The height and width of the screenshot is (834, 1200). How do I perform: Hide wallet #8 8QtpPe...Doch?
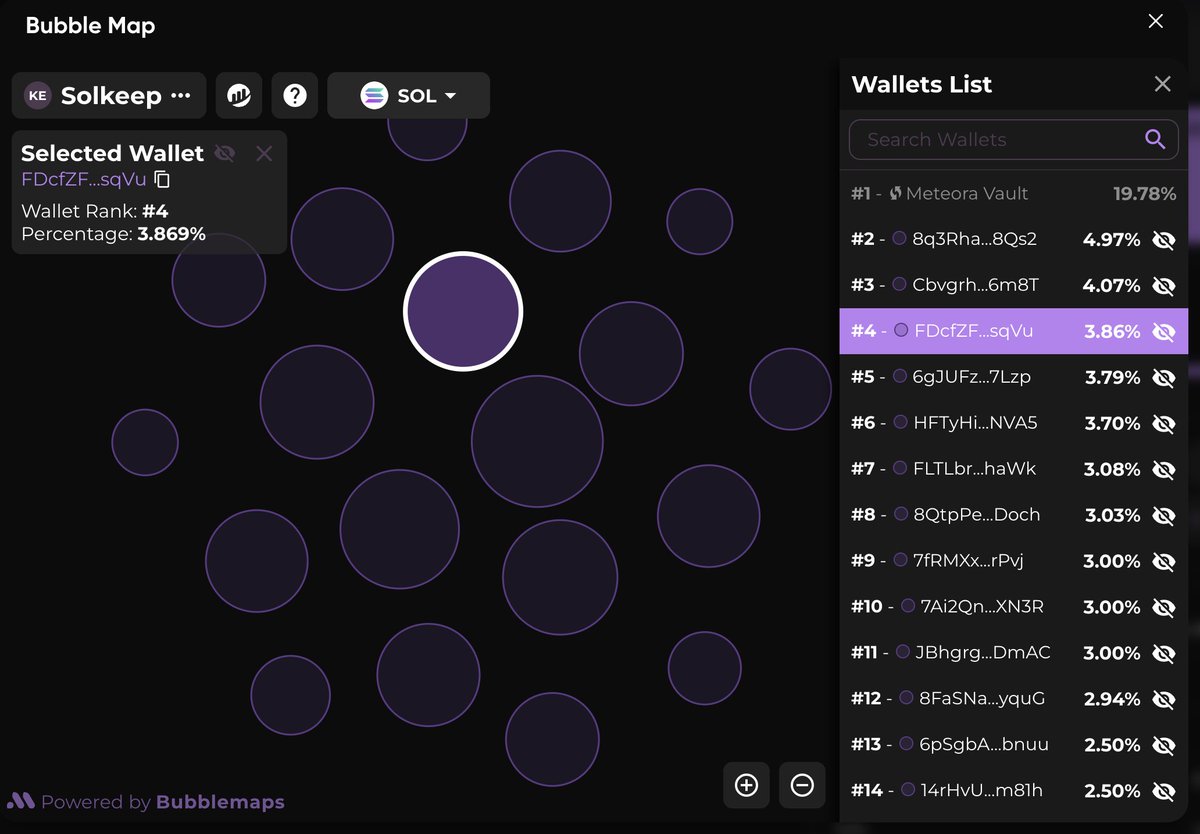click(x=1163, y=515)
